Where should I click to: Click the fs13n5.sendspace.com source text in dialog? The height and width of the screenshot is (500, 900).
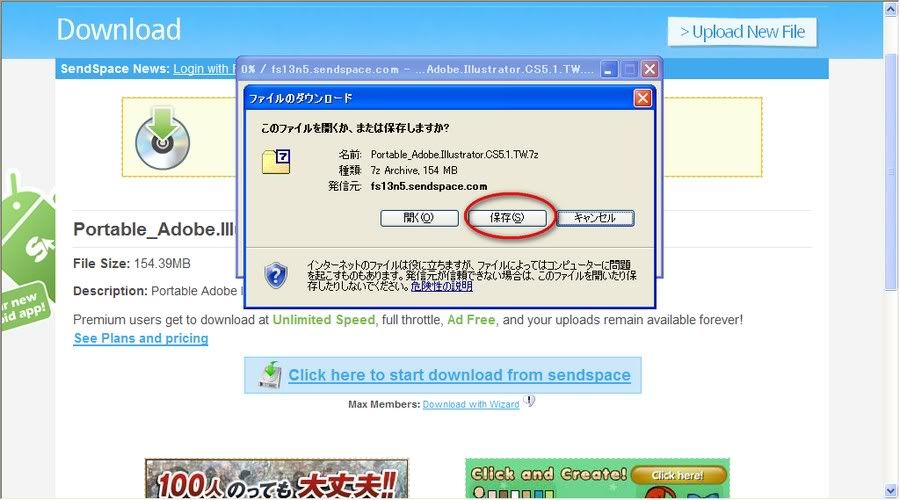429,187
